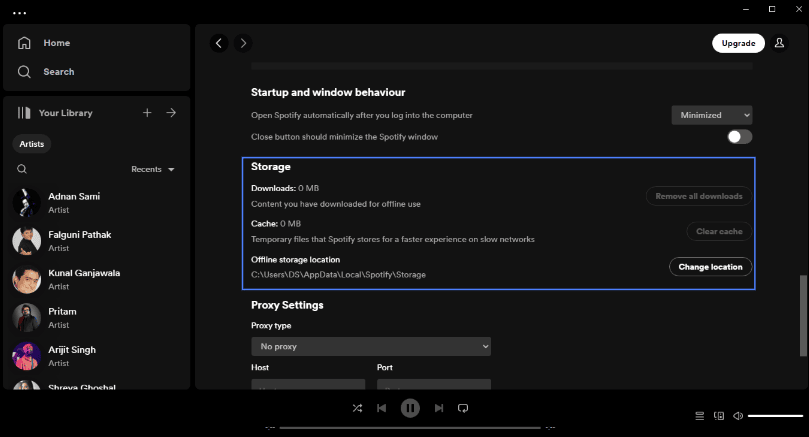The image size is (809, 437).
Task: Click Change location button
Action: (x=710, y=267)
